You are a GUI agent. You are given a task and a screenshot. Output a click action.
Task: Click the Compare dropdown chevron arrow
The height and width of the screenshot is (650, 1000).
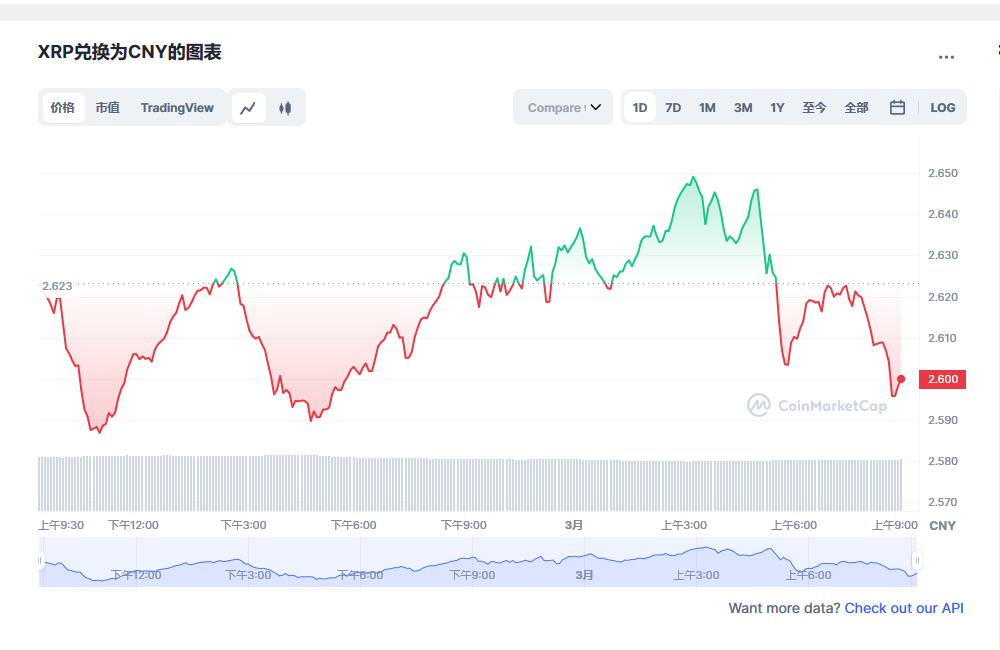coord(596,107)
